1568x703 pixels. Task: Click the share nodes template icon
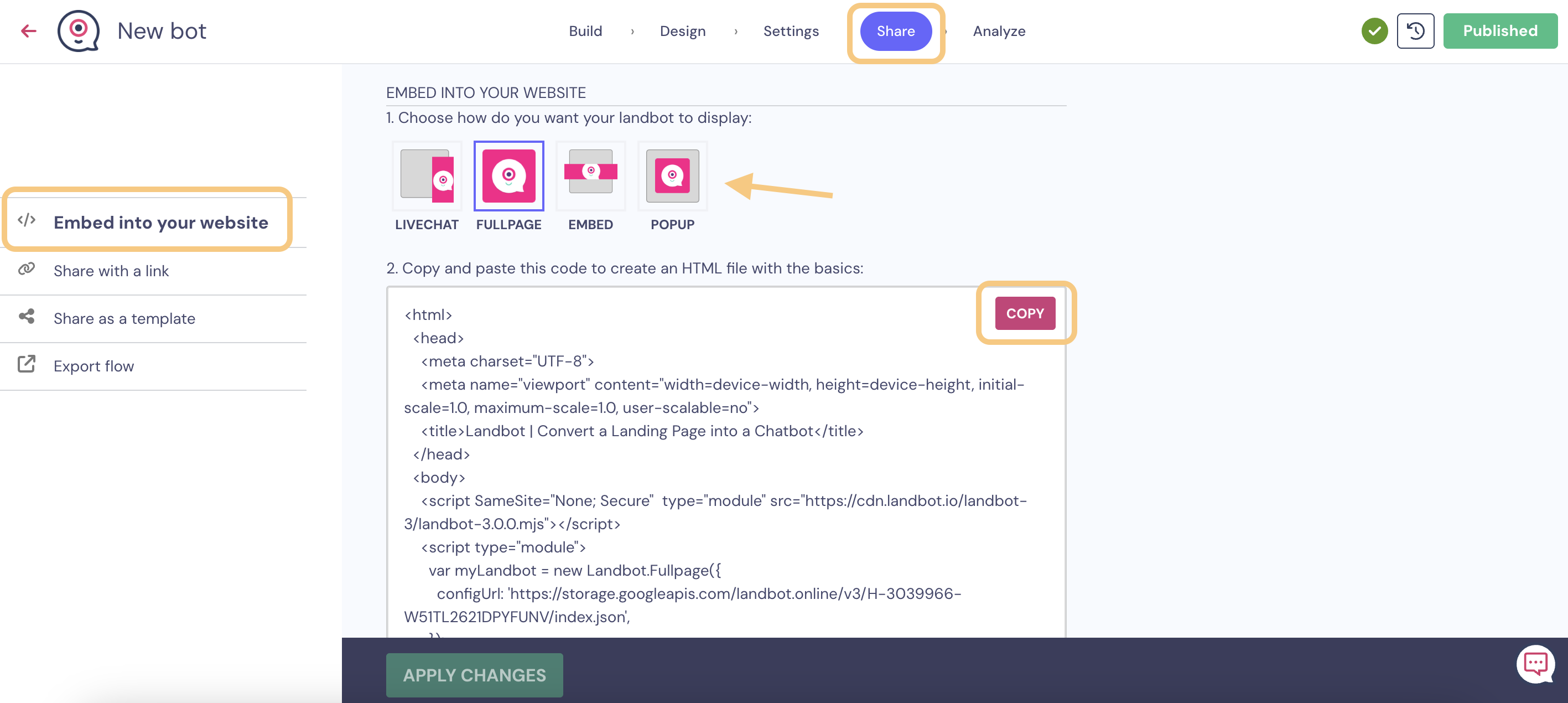(x=27, y=317)
